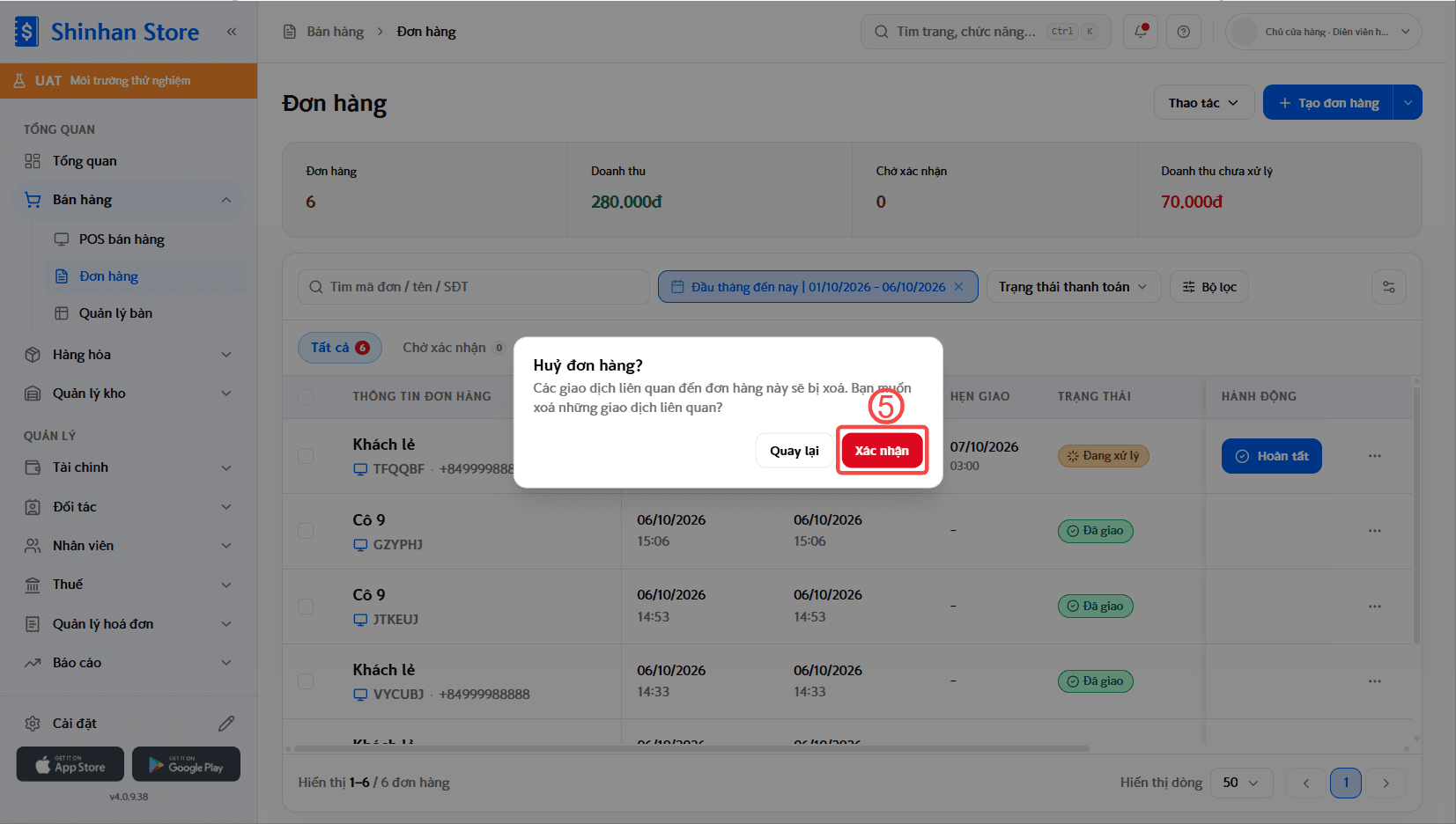This screenshot has height=824, width=1456.
Task: Tick the checkbox for order GZYPHJ
Action: [306, 531]
